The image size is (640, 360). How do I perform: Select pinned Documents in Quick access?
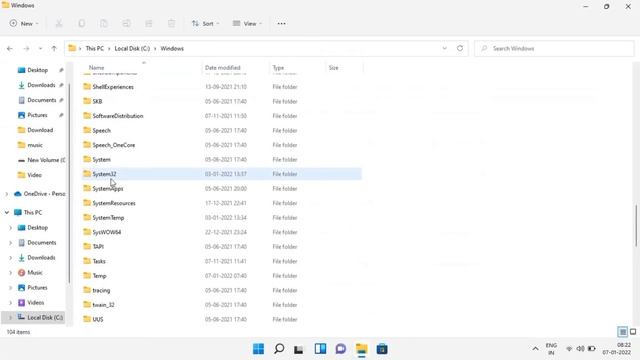click(41, 100)
